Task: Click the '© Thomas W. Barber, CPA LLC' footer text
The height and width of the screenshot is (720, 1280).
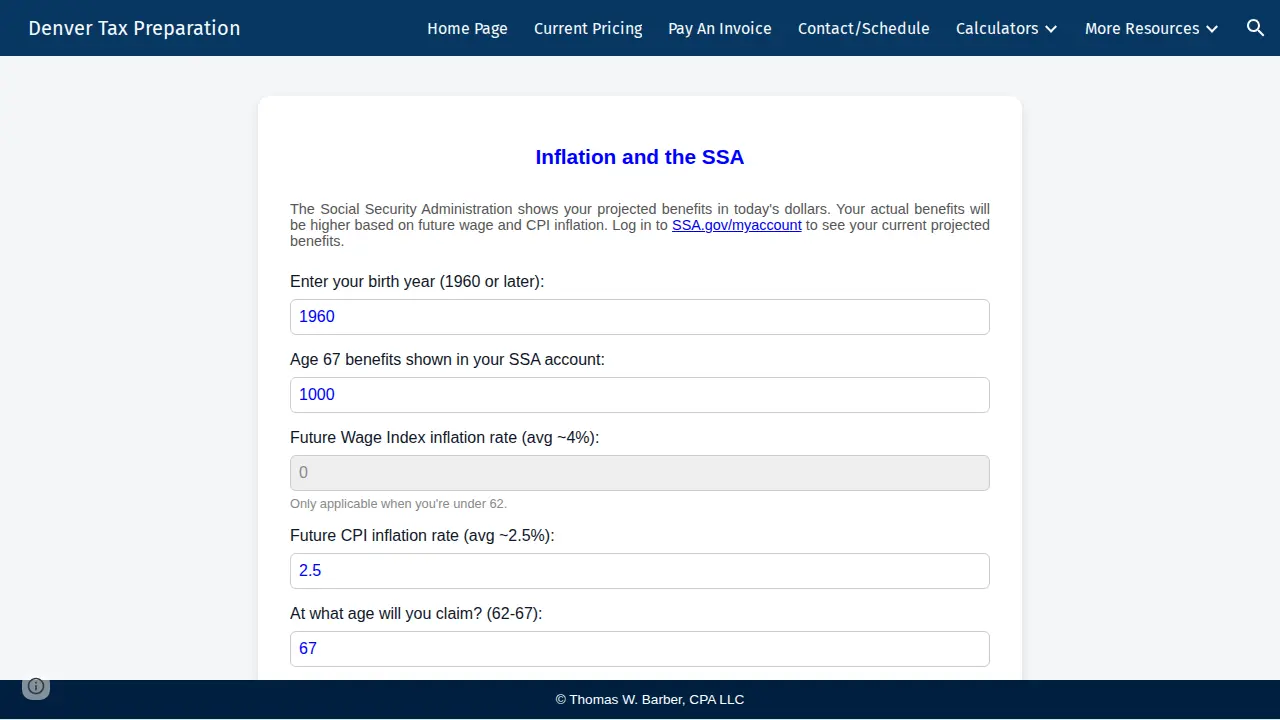Action: [650, 700]
